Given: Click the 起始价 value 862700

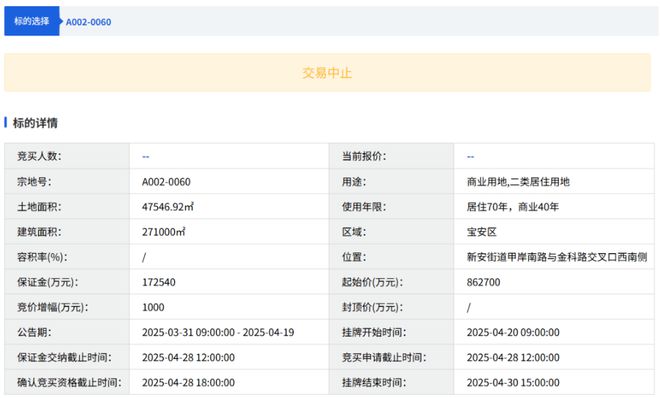Looking at the screenshot, I should [484, 282].
